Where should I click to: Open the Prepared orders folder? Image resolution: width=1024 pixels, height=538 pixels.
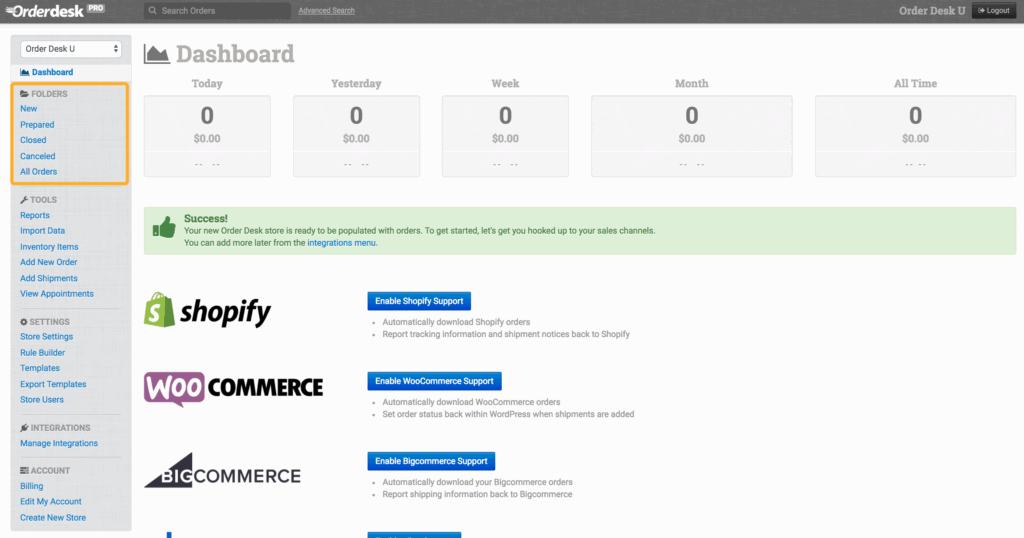(37, 125)
